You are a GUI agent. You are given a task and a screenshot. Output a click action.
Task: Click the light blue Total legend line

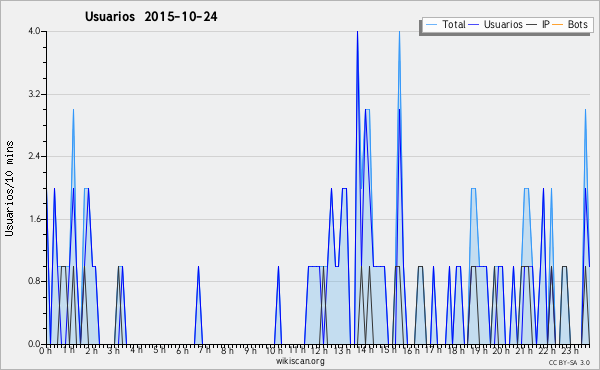(431, 24)
